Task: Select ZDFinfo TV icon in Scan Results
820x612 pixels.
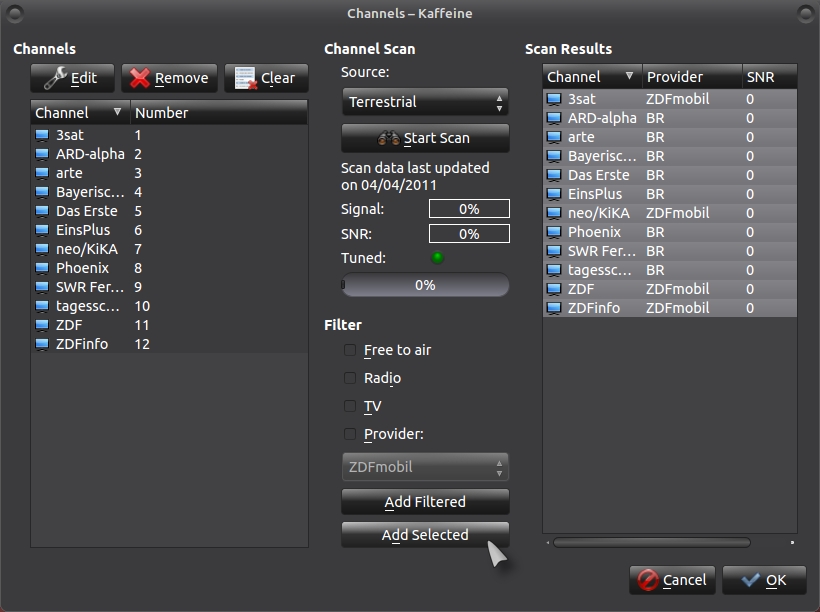Action: pyautogui.click(x=554, y=308)
